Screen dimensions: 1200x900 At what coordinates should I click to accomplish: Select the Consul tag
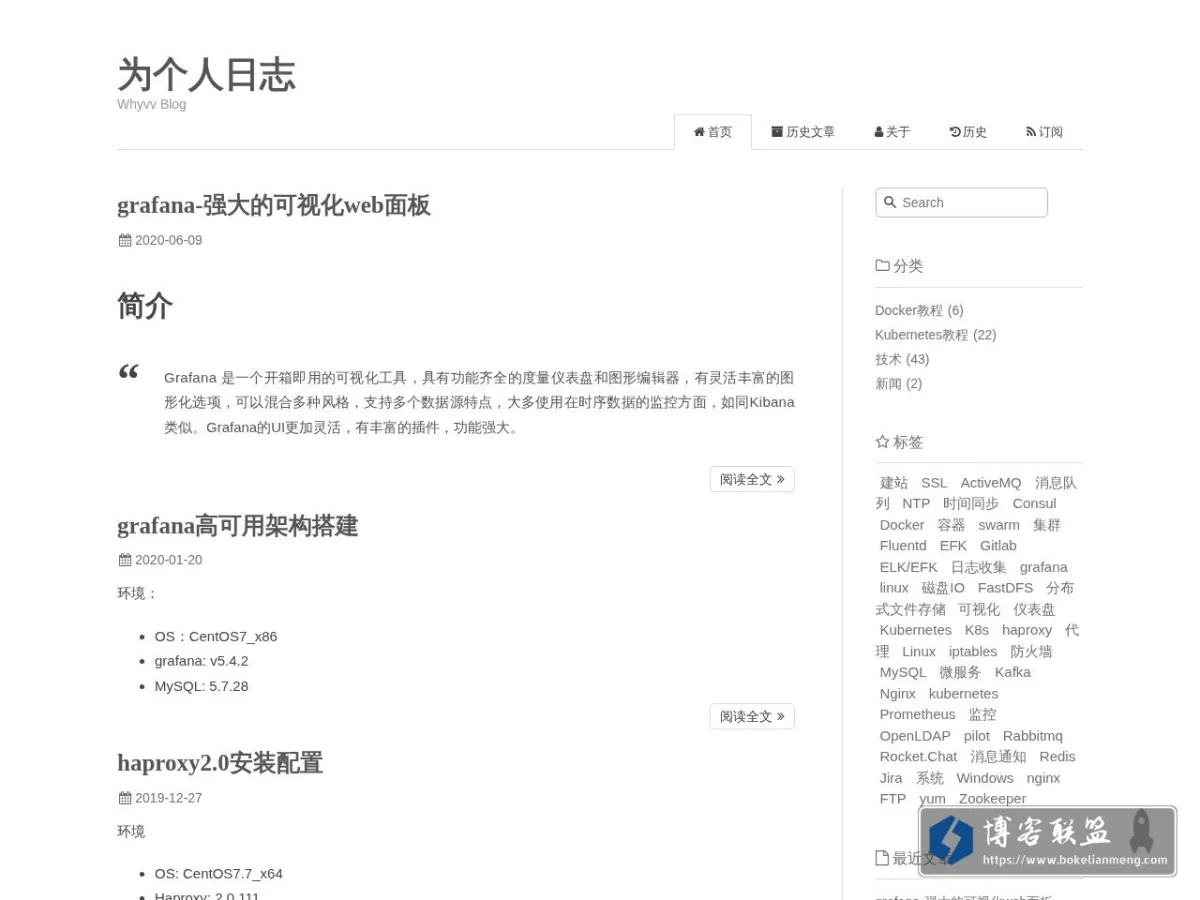coord(1034,503)
